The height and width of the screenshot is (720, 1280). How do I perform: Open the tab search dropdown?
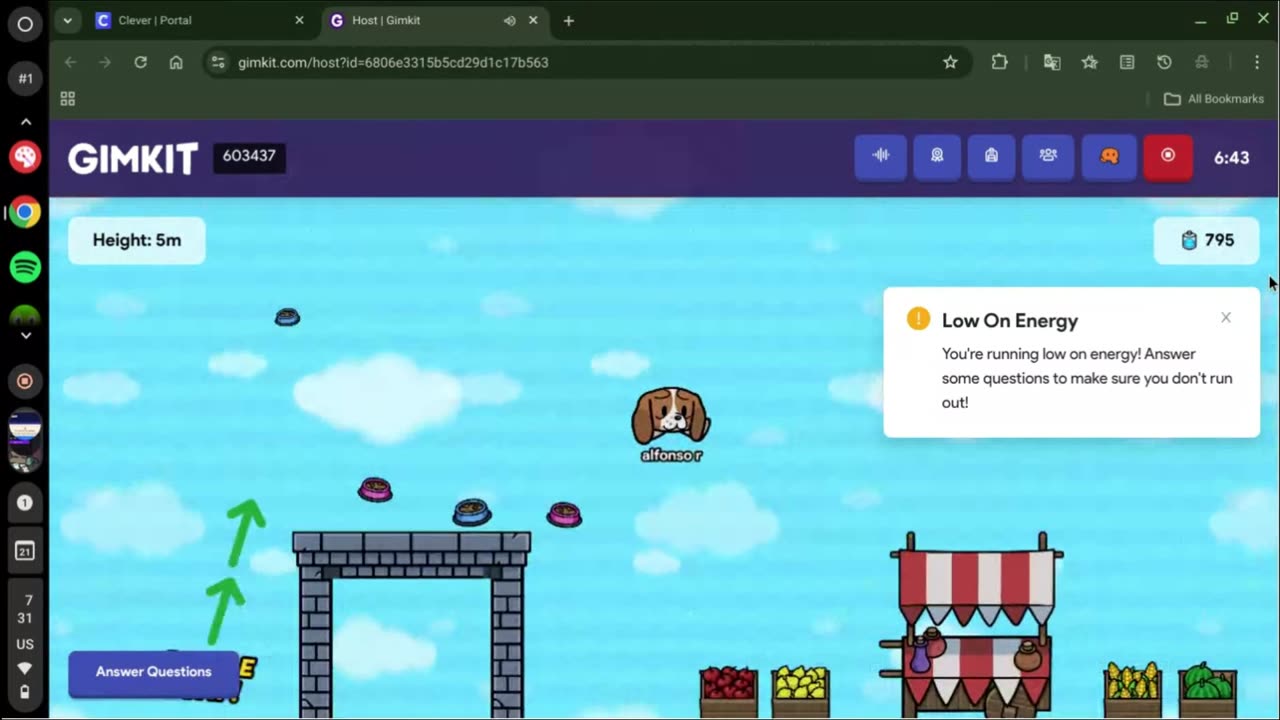pos(67,20)
